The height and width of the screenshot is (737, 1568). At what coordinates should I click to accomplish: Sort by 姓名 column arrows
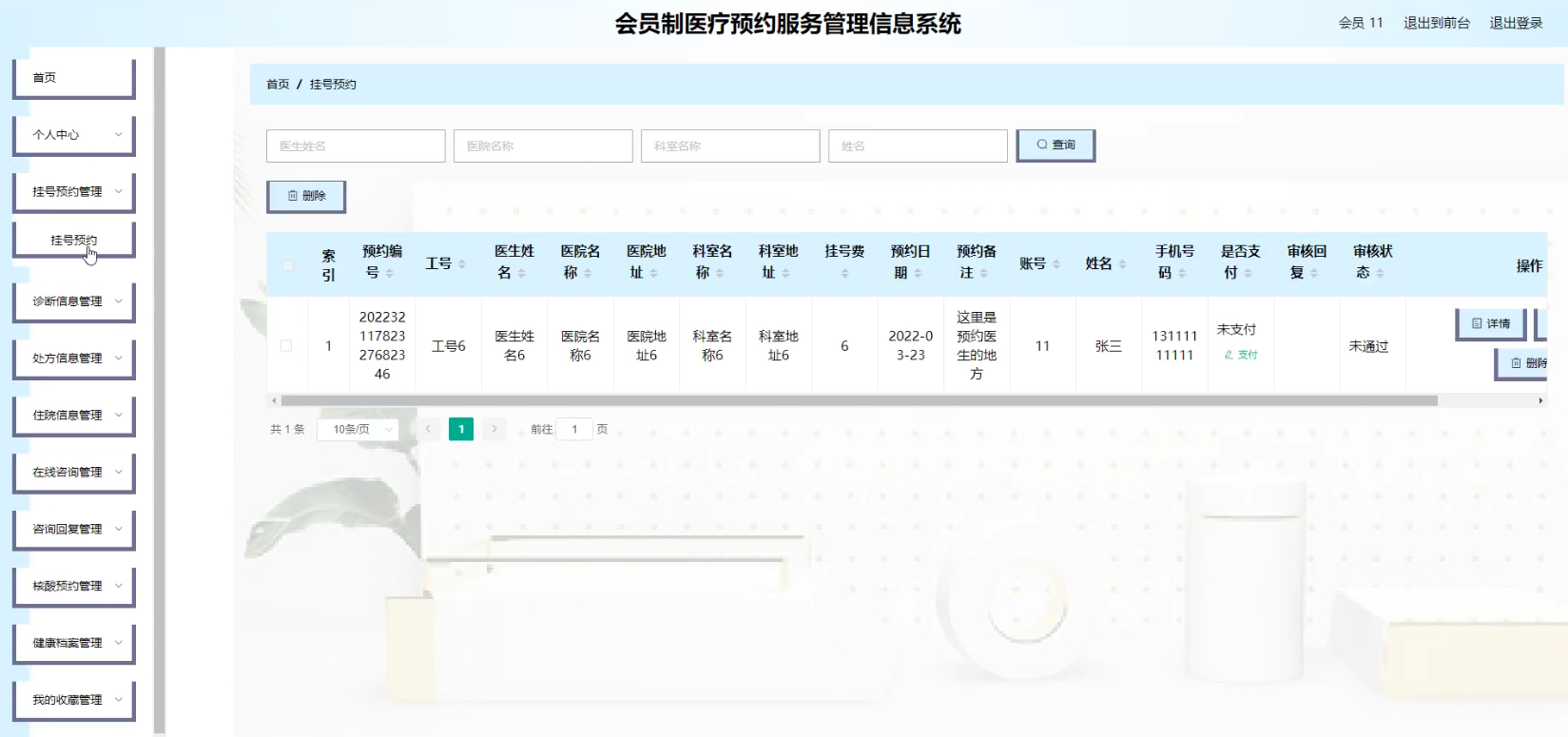coord(1122,263)
